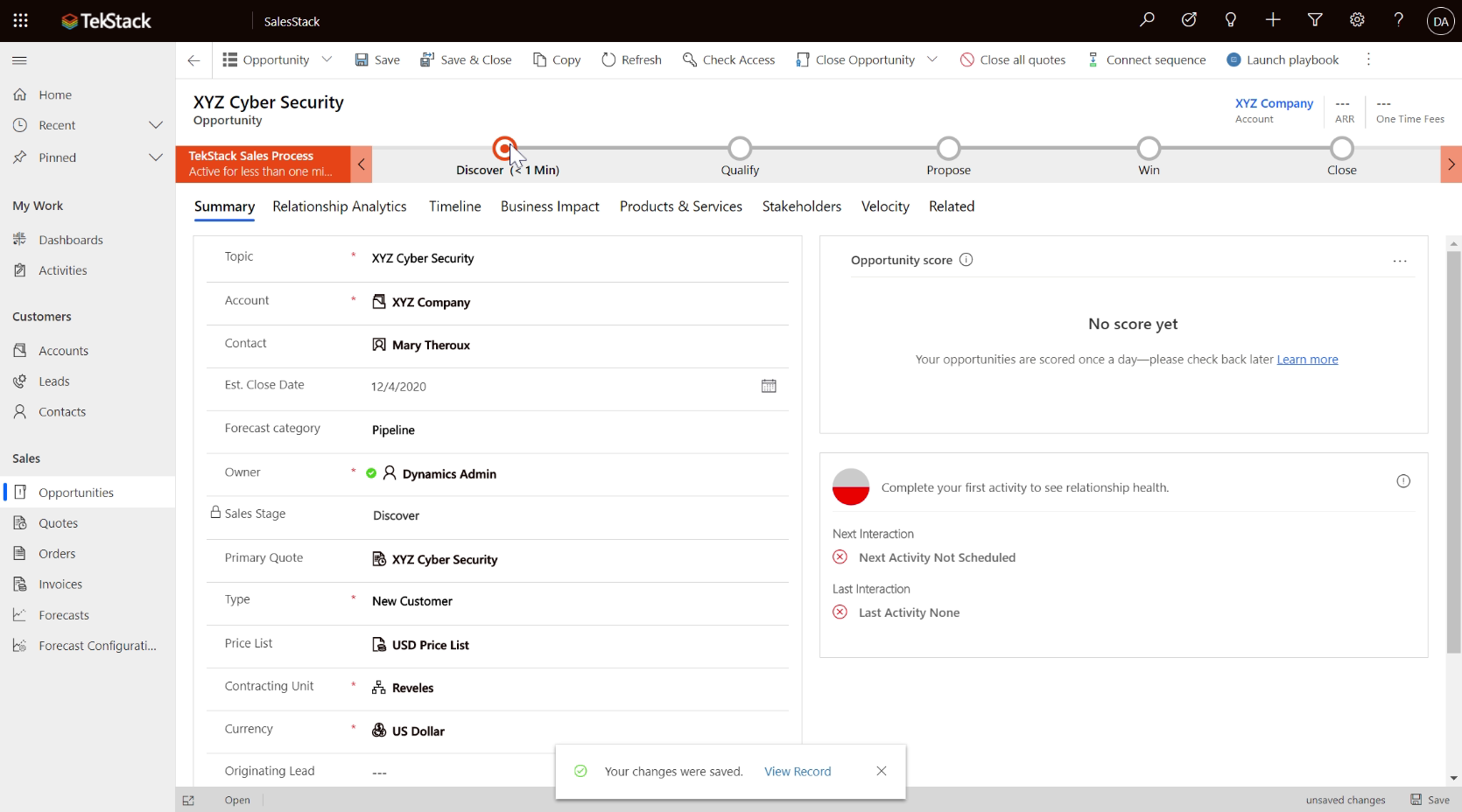Click the Save toolbar button
This screenshot has height=812, width=1462.
tap(377, 59)
